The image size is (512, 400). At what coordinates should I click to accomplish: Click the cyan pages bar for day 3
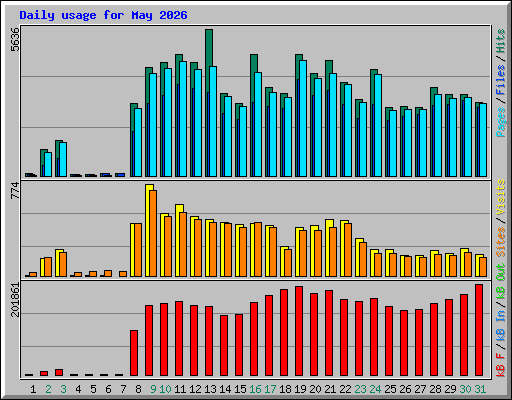click(63, 159)
